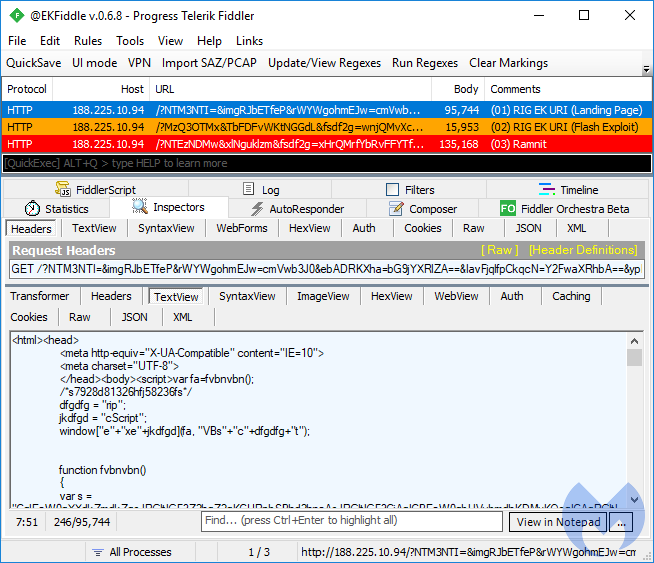Switch to the response SyntaxView tab
This screenshot has height=563, width=654.
click(x=249, y=296)
